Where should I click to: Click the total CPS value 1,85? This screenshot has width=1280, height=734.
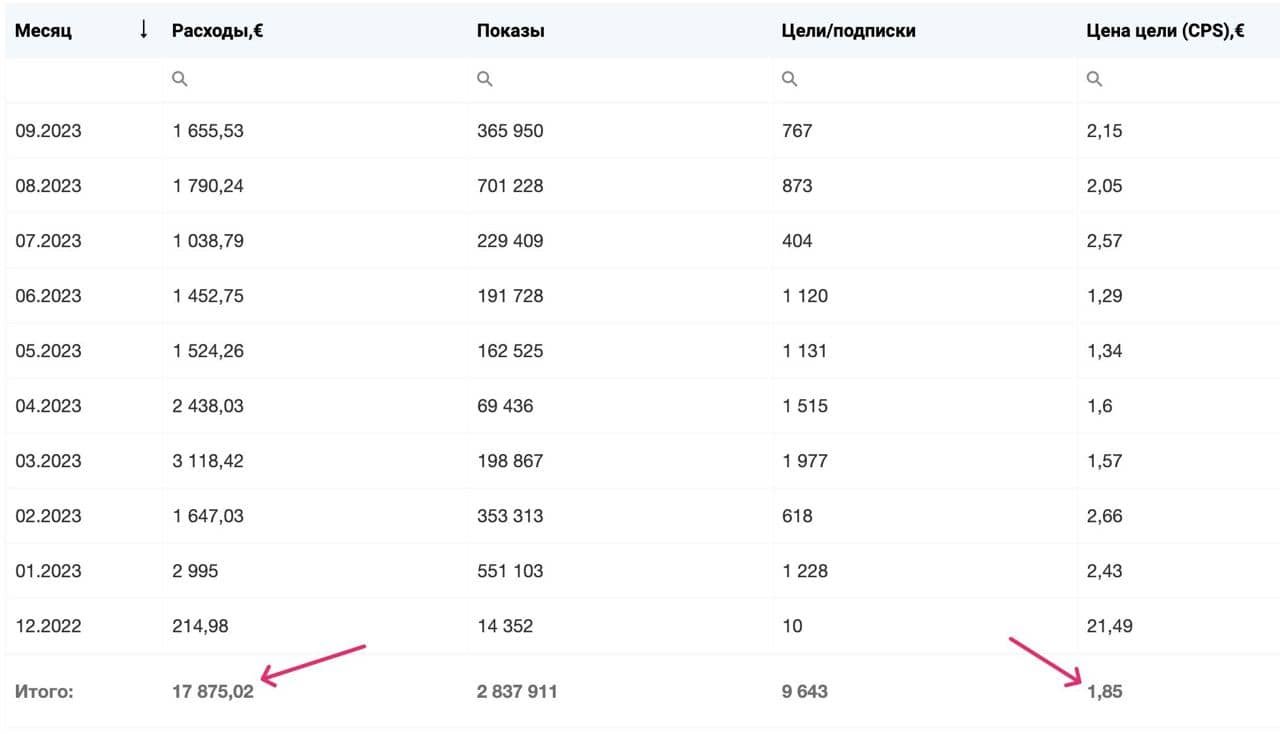point(1105,690)
